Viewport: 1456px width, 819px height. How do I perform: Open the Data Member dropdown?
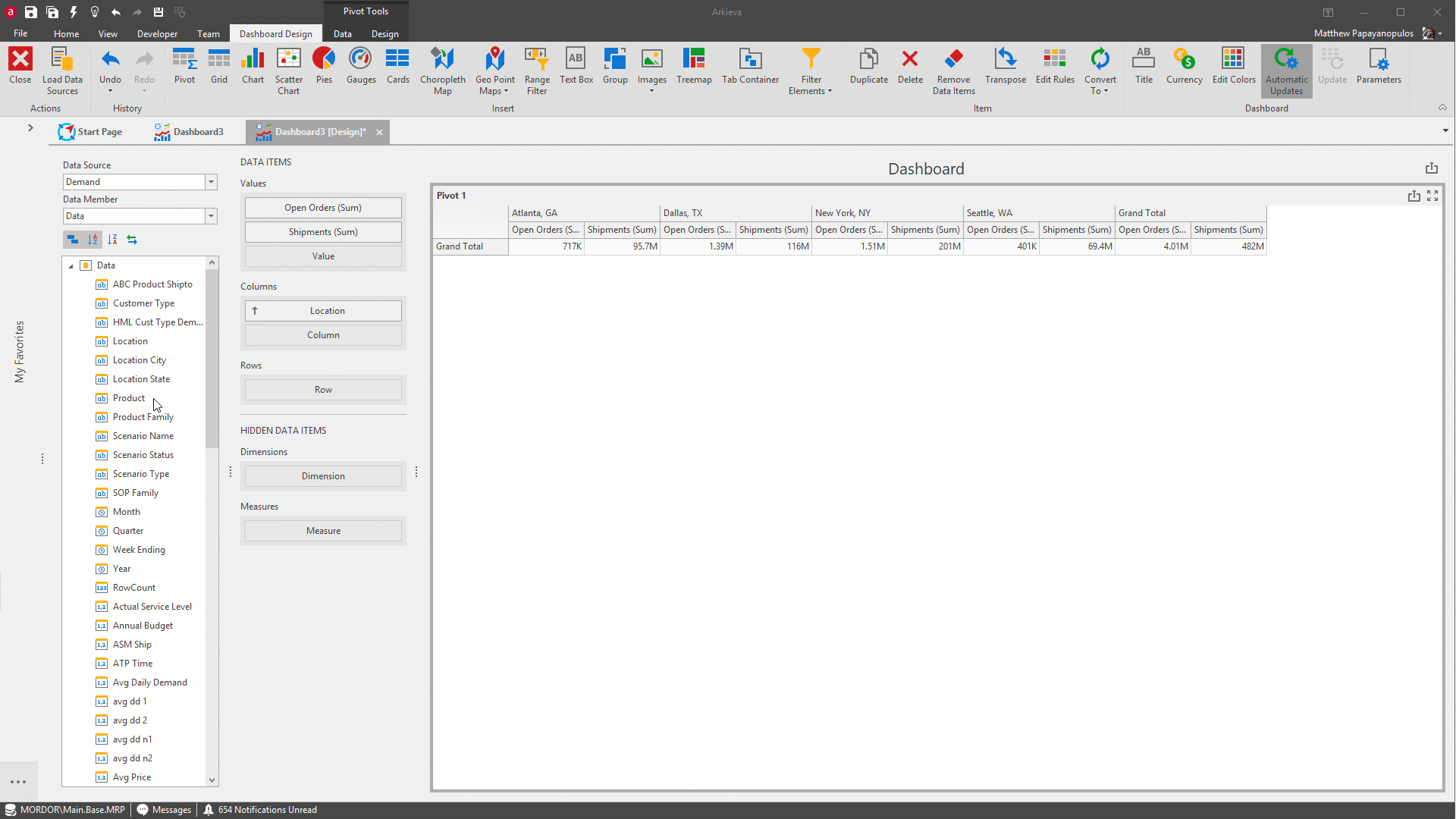tap(211, 216)
